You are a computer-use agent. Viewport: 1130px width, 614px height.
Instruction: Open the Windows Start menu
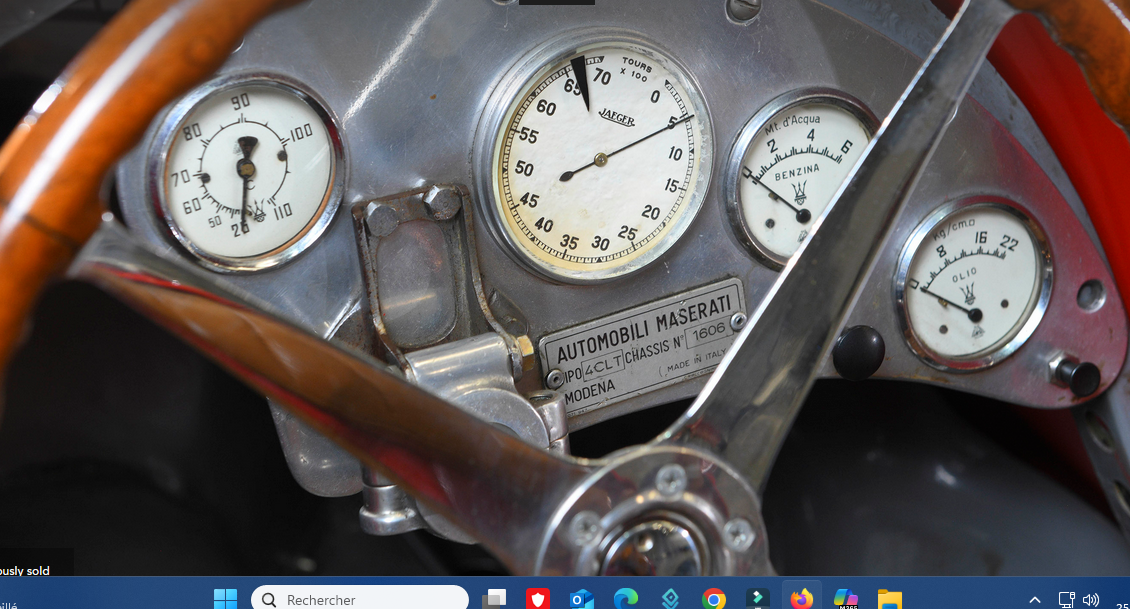(225, 599)
